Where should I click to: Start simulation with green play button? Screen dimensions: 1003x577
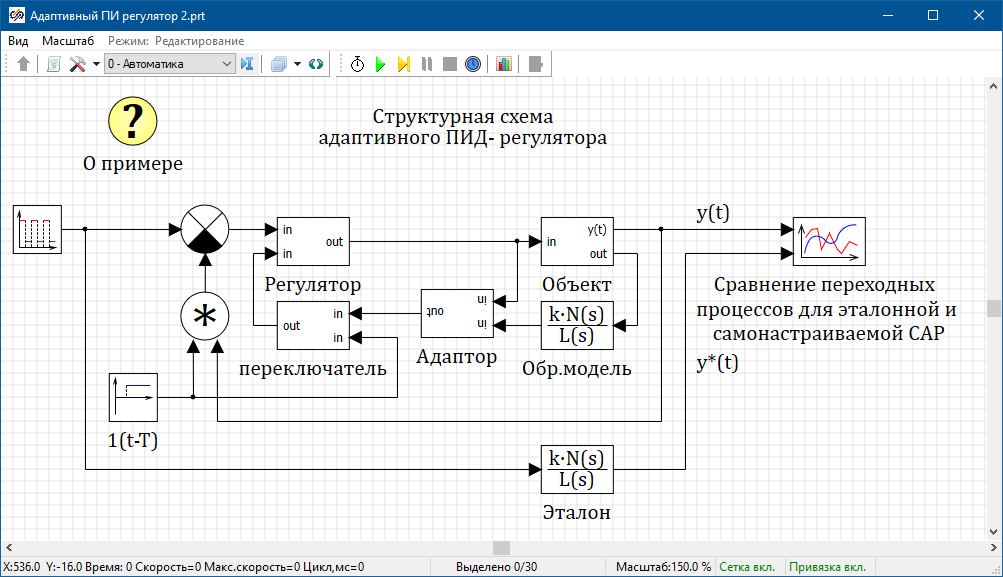pos(380,64)
